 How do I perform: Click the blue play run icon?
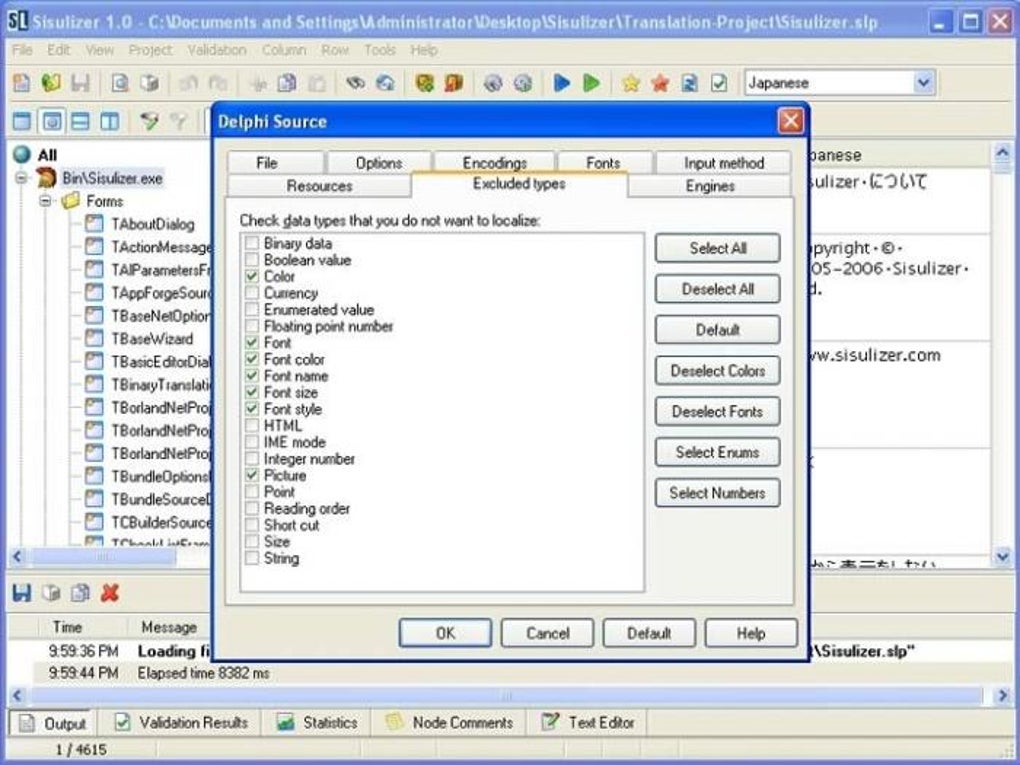point(561,83)
